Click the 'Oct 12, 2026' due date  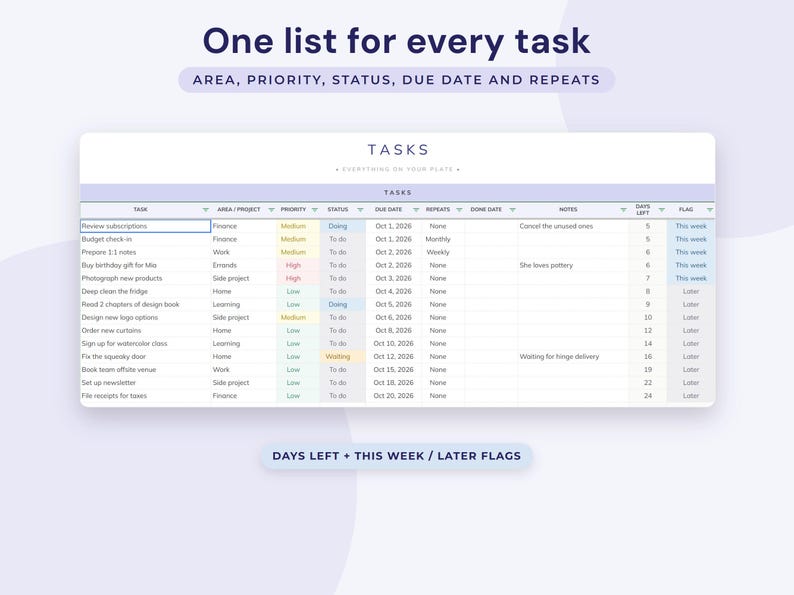click(x=393, y=356)
